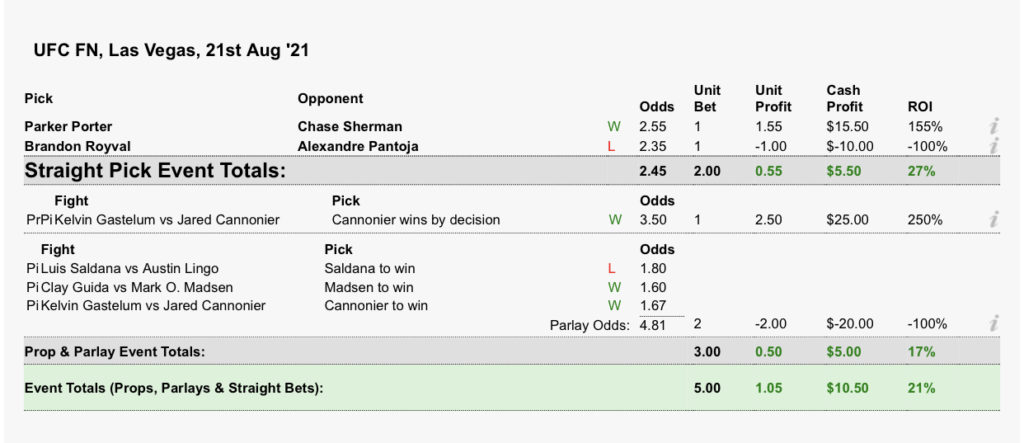Click the UFC FN Las Vegas event title

pos(172,50)
